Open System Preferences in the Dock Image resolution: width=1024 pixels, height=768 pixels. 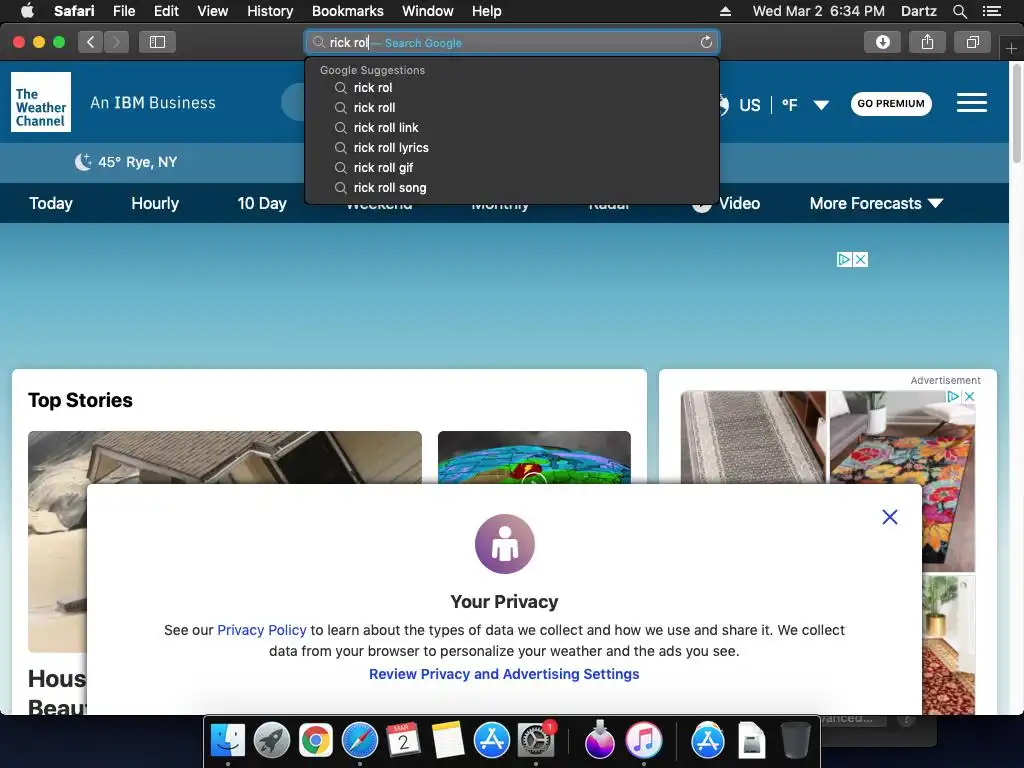pyautogui.click(x=536, y=741)
